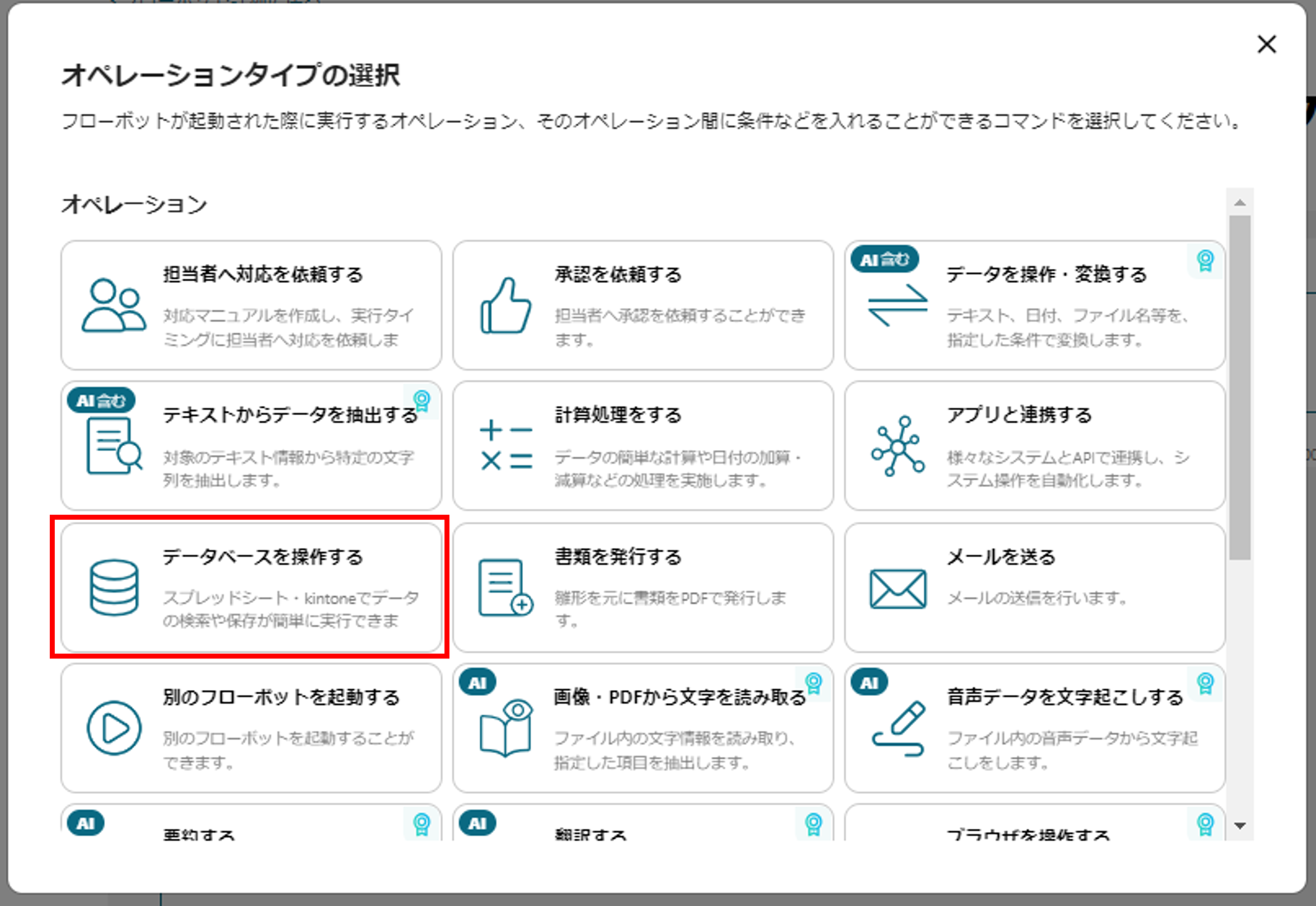Click the network node icon for アプリと連携する
1316x906 pixels.
point(897,446)
